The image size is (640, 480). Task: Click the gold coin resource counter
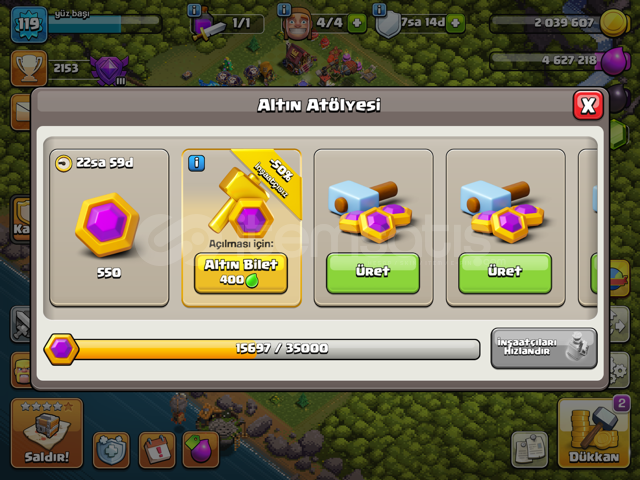coord(560,23)
